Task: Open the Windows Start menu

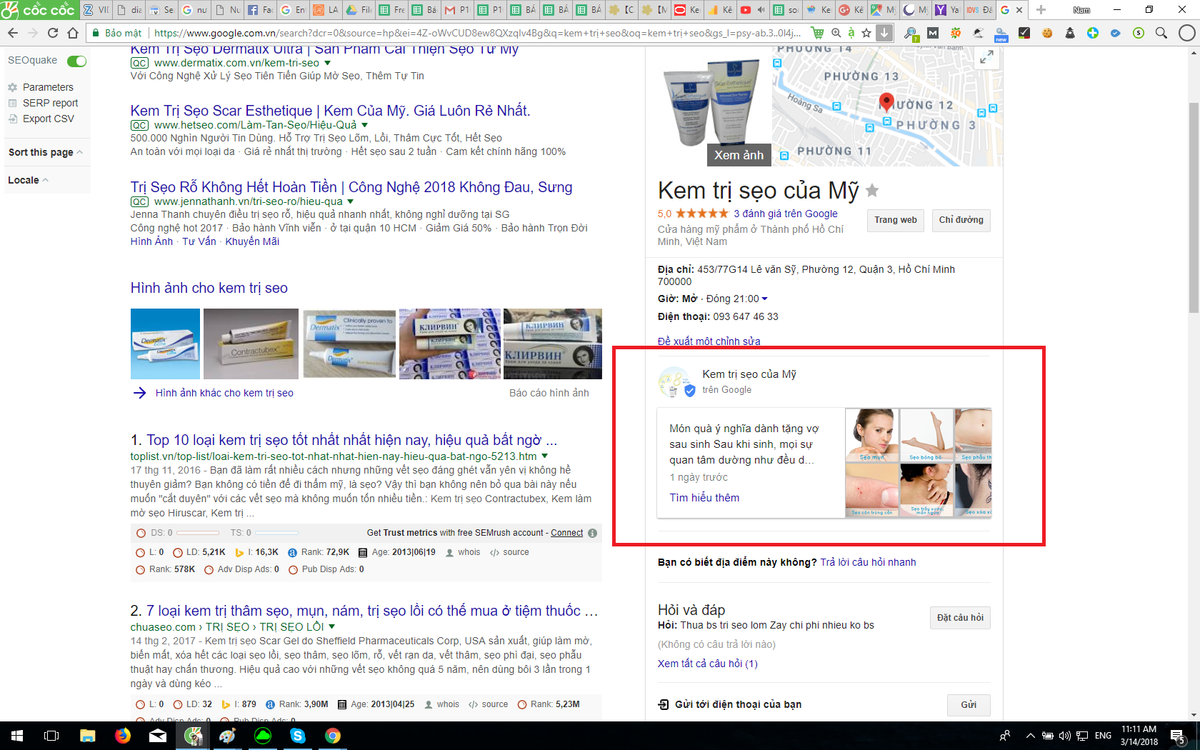Action: click(16, 736)
